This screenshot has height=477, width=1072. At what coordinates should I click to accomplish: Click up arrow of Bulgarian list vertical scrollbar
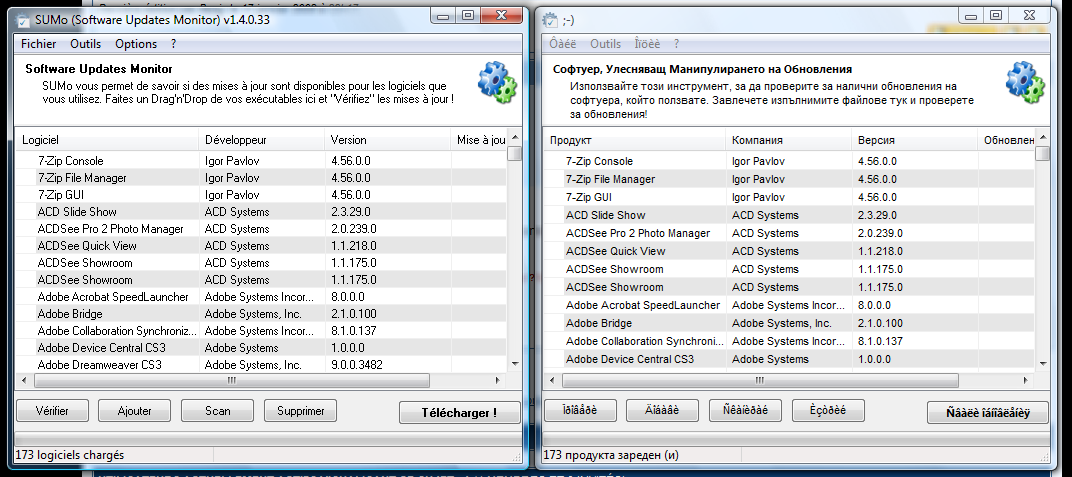[1043, 139]
